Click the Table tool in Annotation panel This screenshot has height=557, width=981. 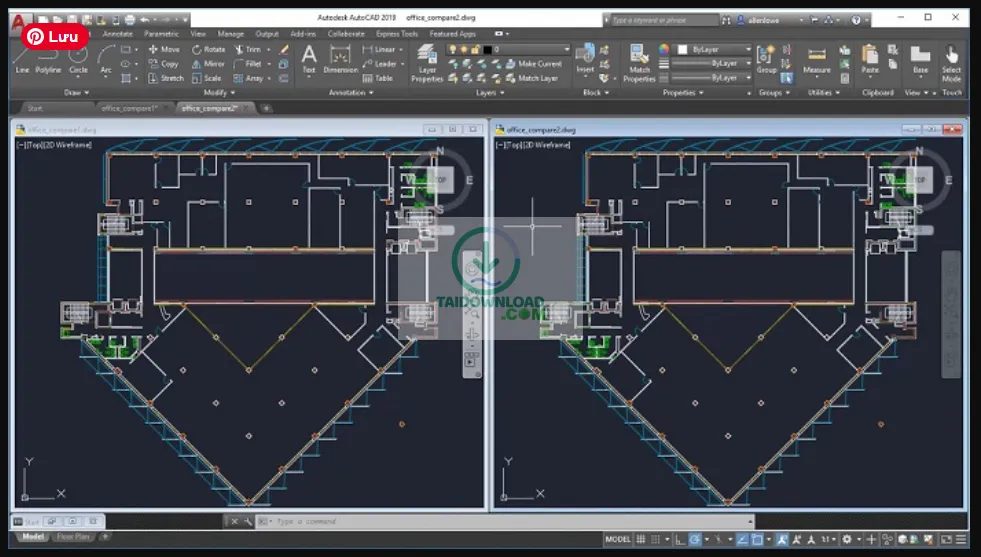(378, 78)
